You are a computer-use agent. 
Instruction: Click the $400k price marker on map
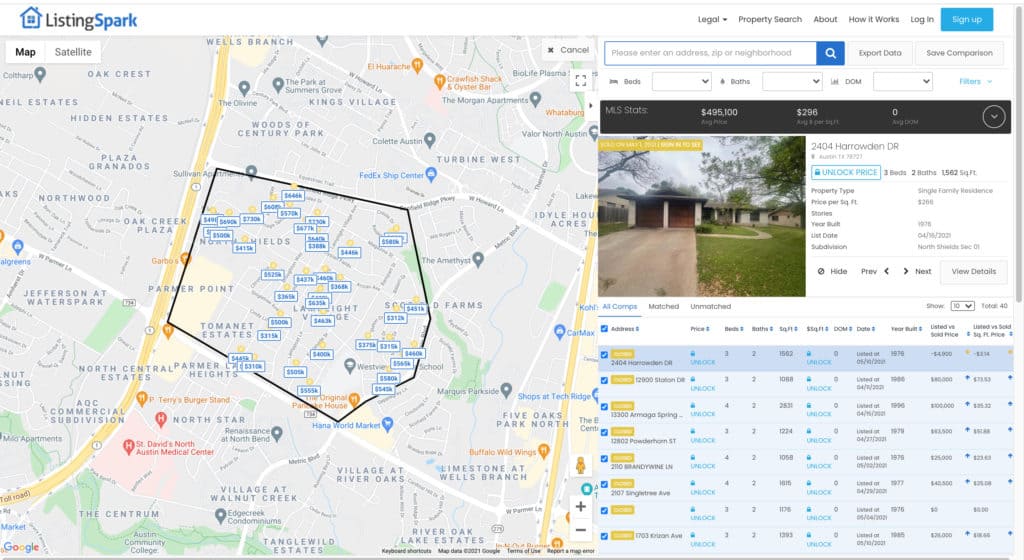[x=321, y=354]
